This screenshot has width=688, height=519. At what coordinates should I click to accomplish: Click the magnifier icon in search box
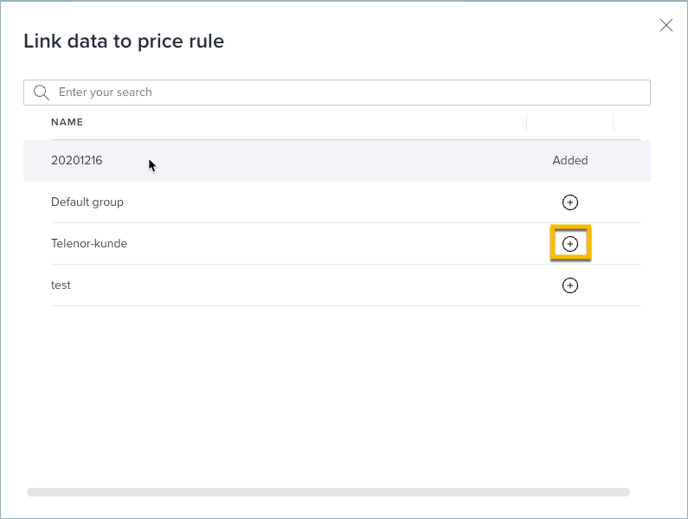click(41, 92)
